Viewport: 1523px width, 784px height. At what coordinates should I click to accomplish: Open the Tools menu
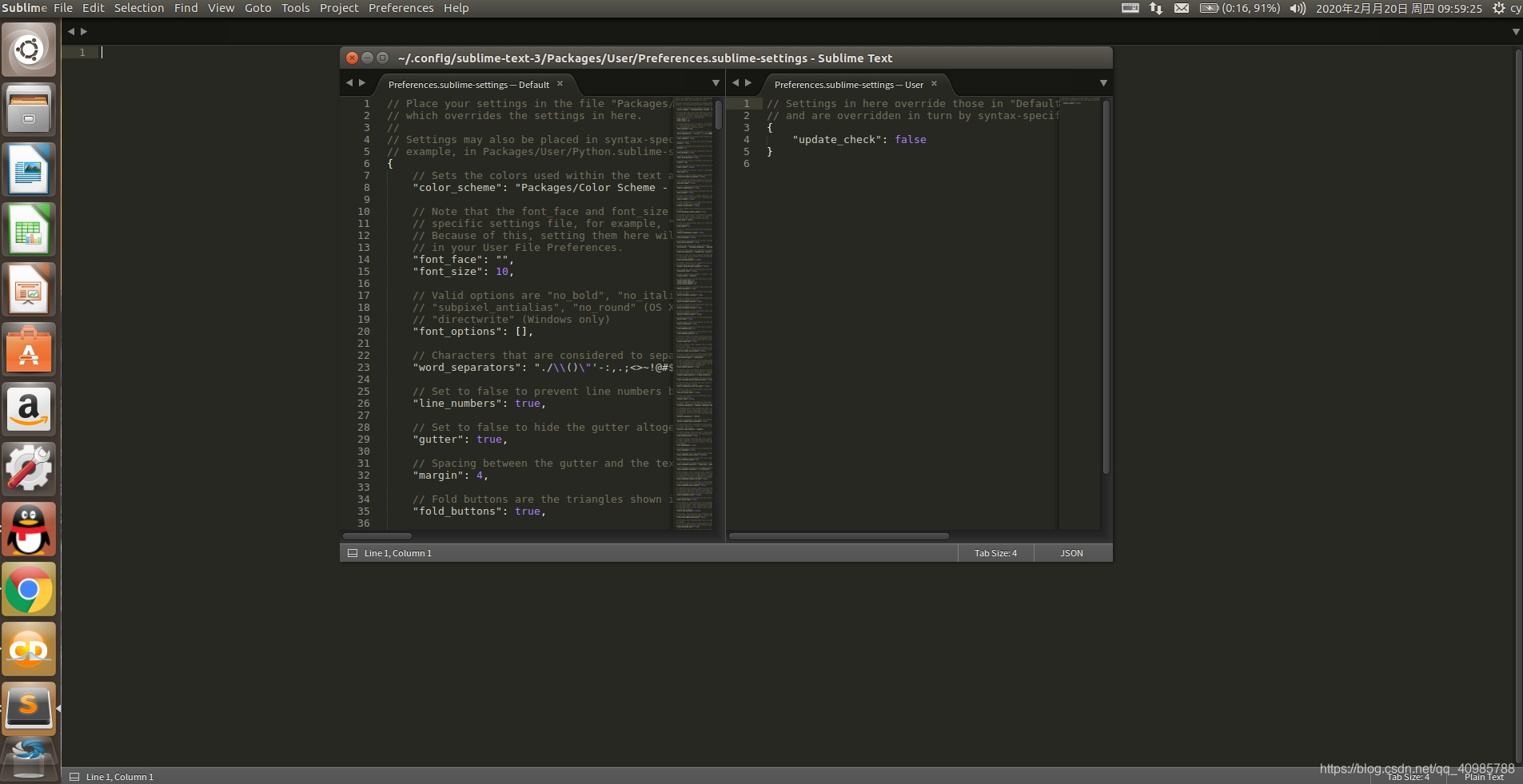pos(296,8)
